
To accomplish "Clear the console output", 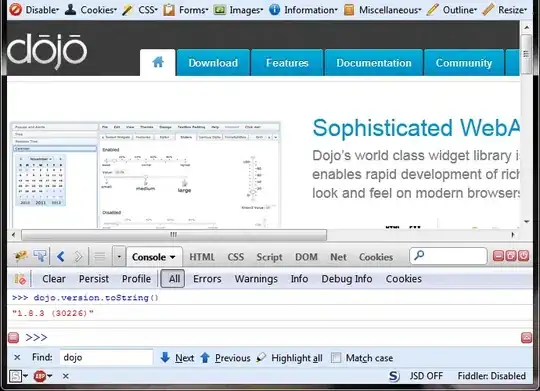I will pos(54,279).
